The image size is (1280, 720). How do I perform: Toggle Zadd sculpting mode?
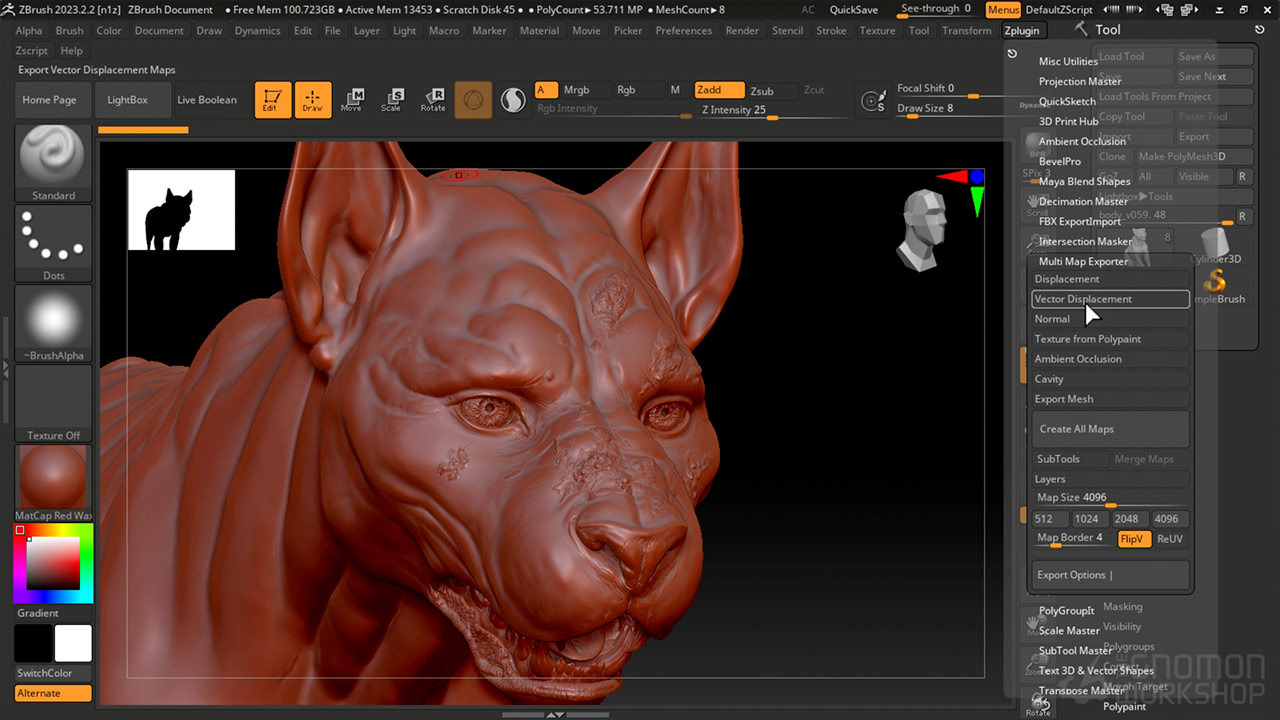[719, 89]
